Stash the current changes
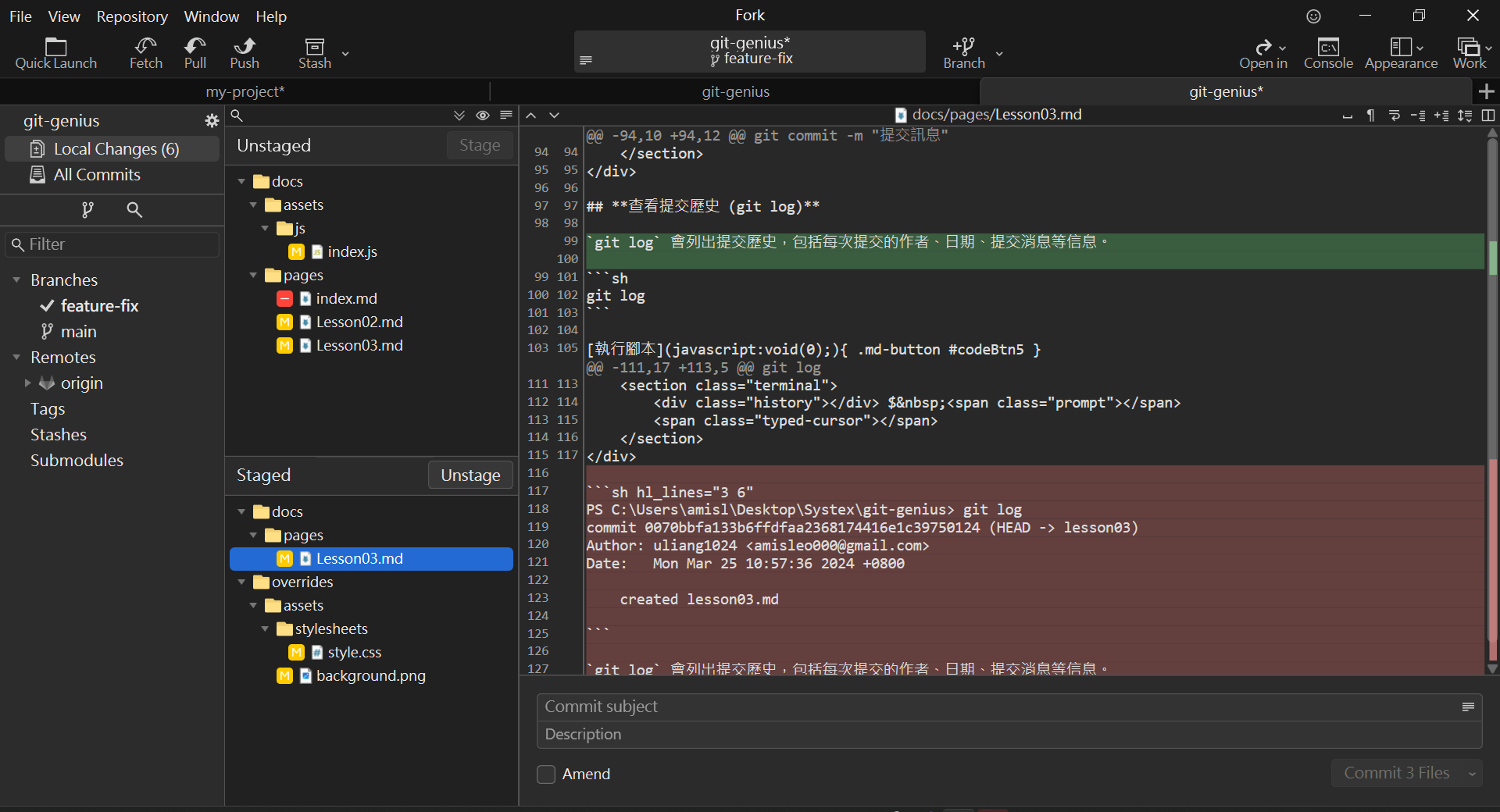 (x=315, y=53)
